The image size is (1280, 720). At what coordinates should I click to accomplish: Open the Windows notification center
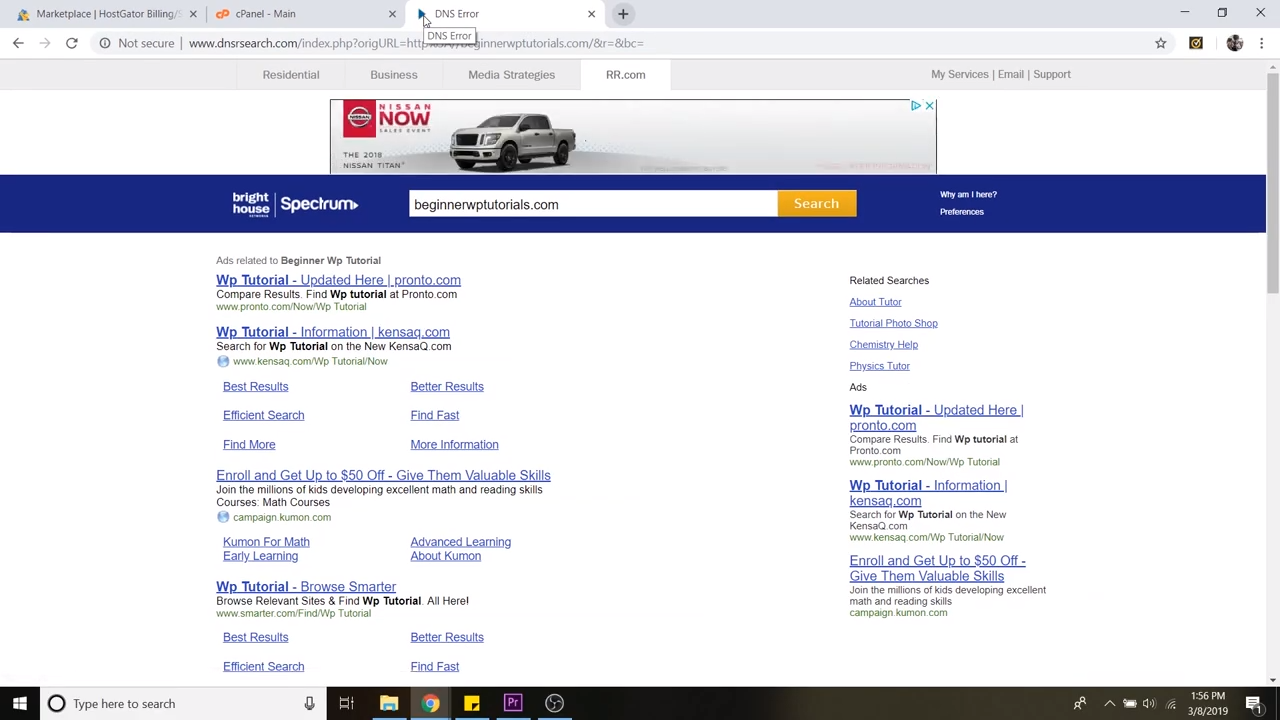1254,704
